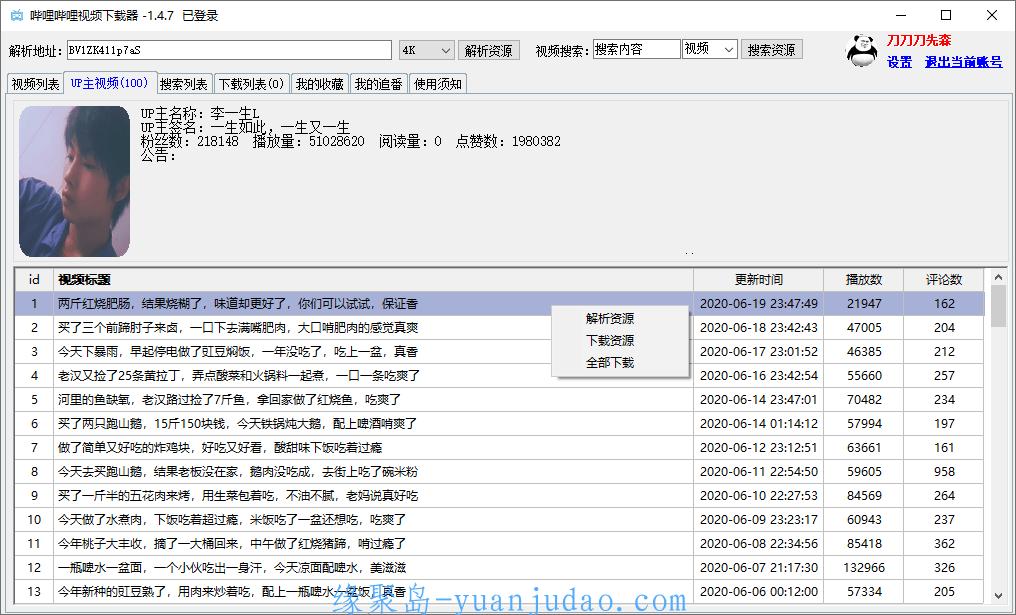Open the 我的收藏 tab
This screenshot has width=1016, height=615.
tap(319, 84)
